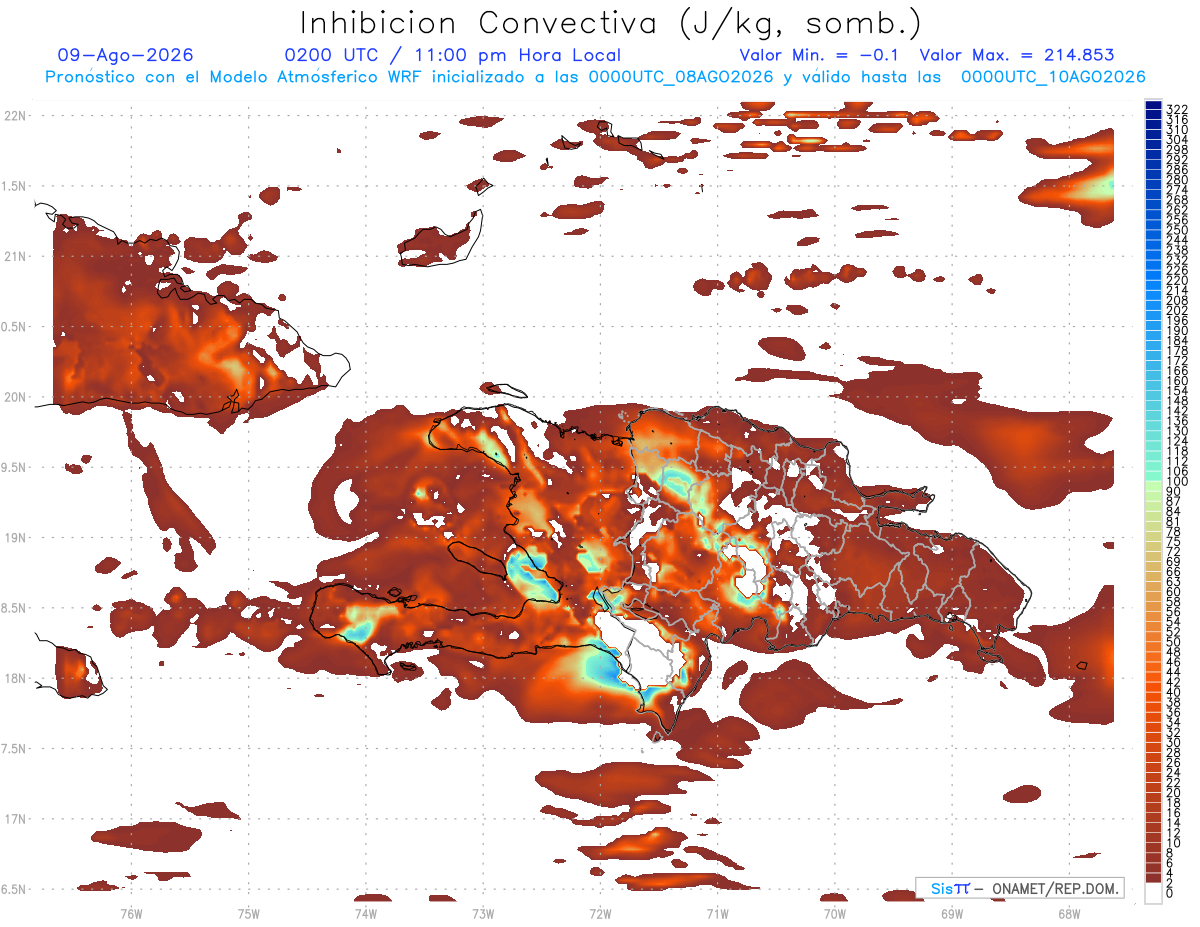Click the '70W' longitude label

(x=834, y=913)
